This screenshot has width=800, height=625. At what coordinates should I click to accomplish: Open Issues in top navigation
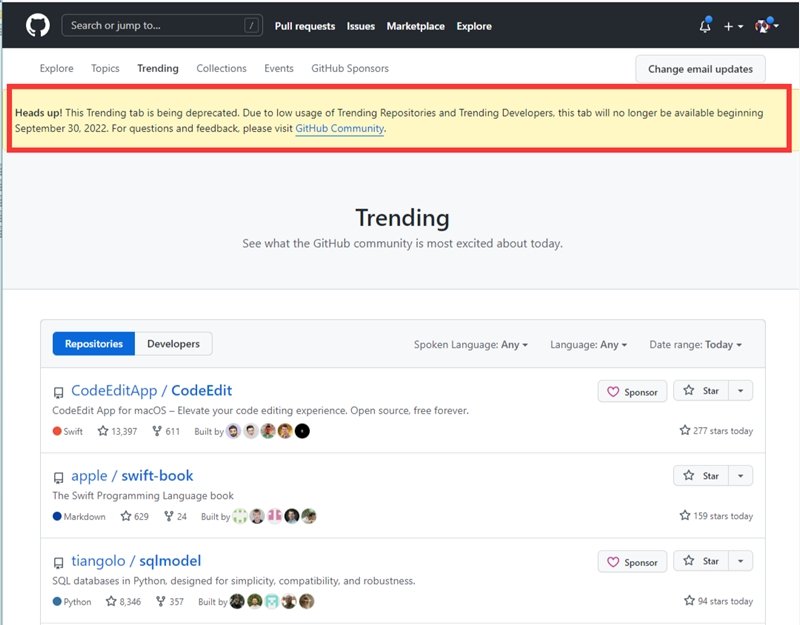(361, 26)
